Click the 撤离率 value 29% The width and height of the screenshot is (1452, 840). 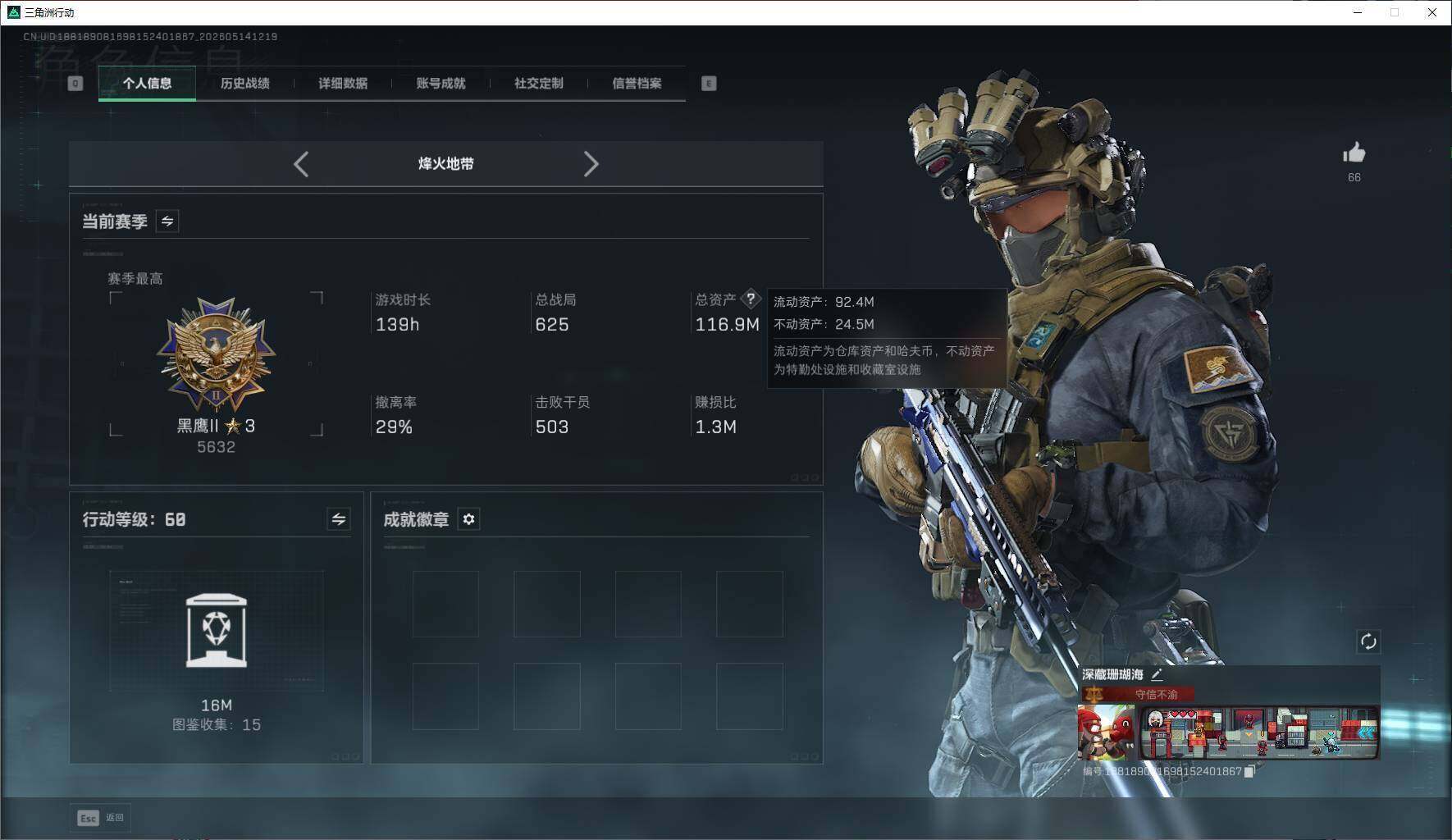(394, 427)
